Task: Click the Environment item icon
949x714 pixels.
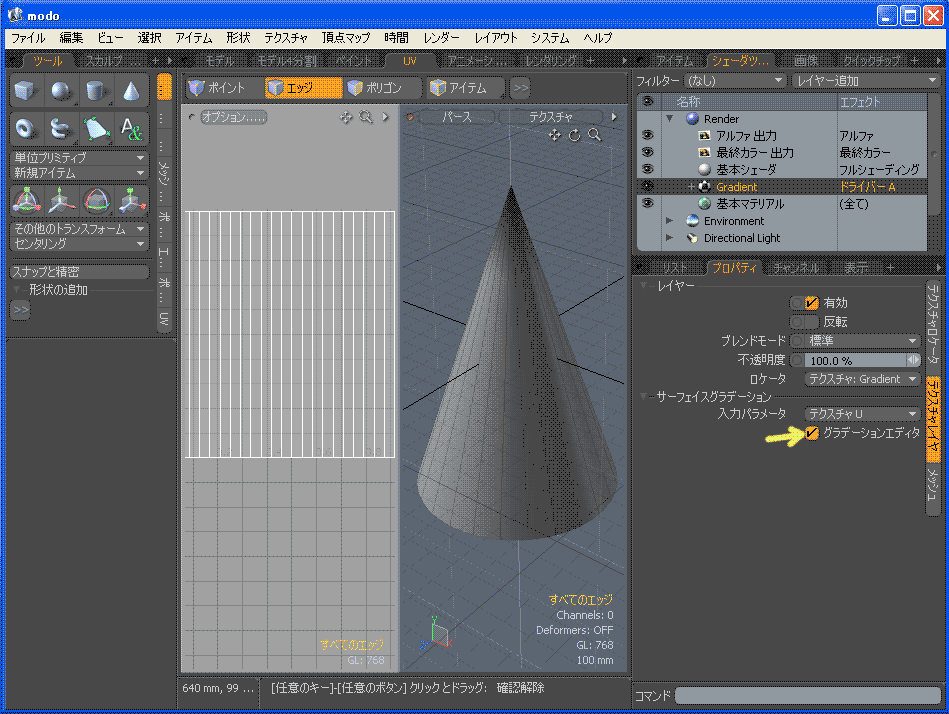Action: point(692,221)
